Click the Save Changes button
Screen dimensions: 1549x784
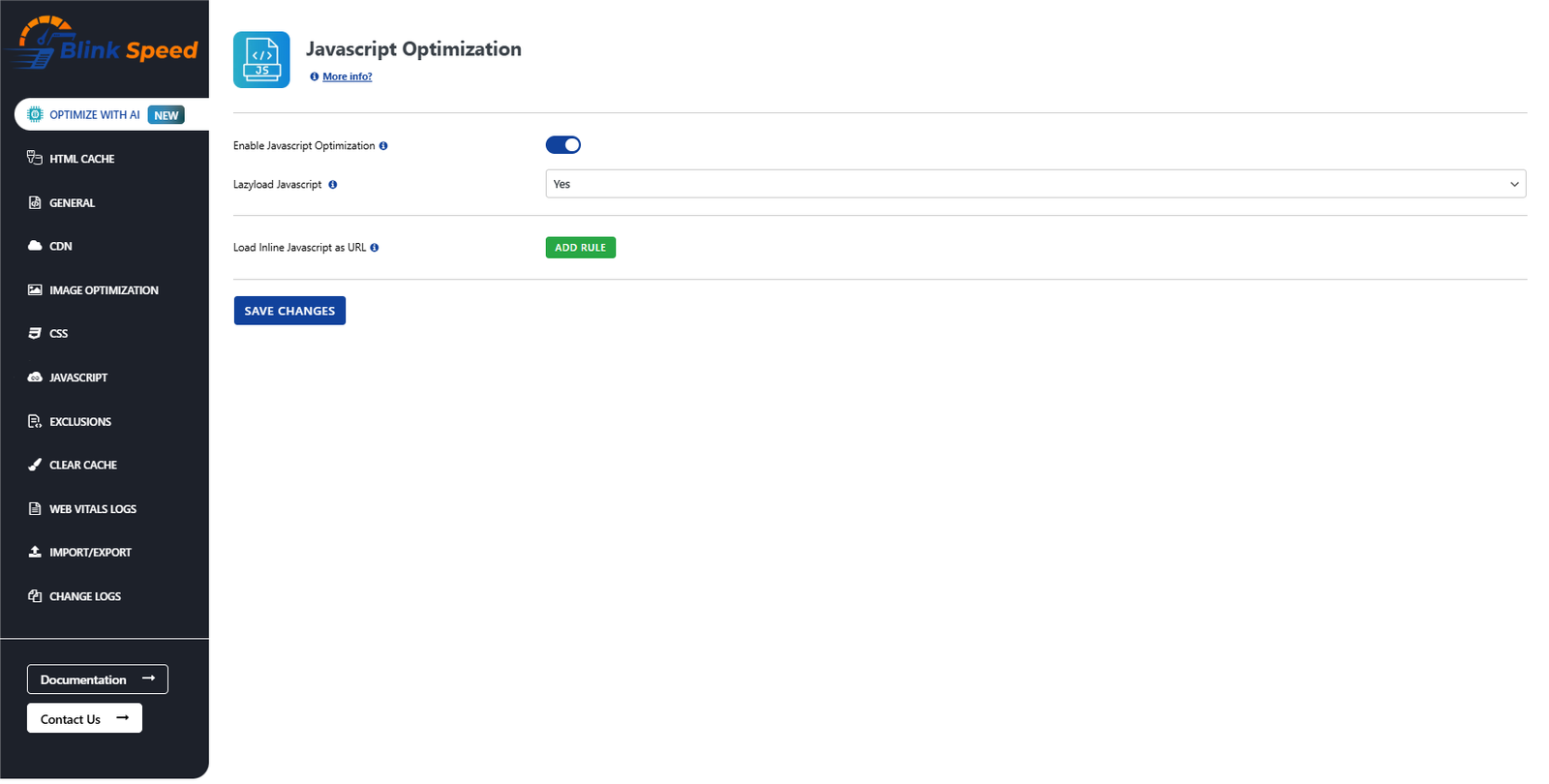tap(289, 311)
